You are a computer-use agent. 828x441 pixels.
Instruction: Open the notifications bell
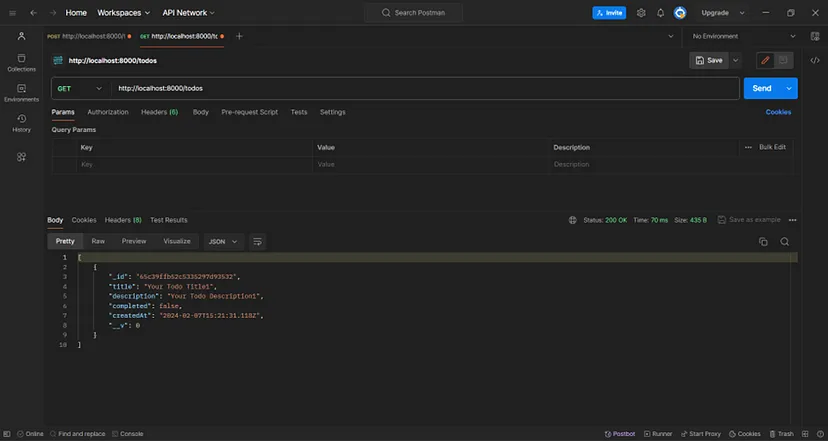[661, 13]
